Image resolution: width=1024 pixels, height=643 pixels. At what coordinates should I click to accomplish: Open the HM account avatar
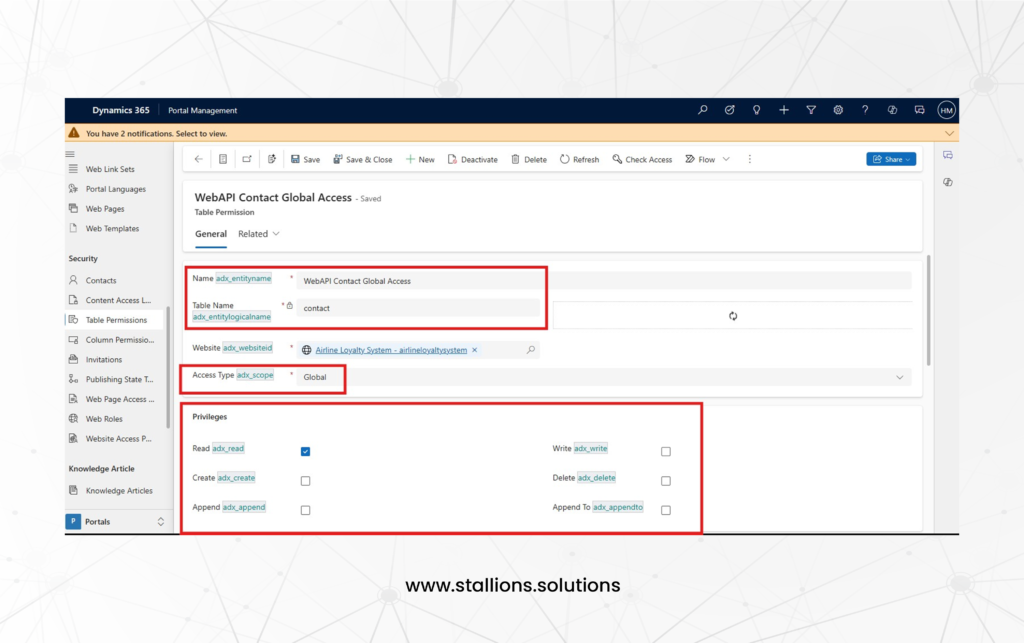[x=946, y=110]
